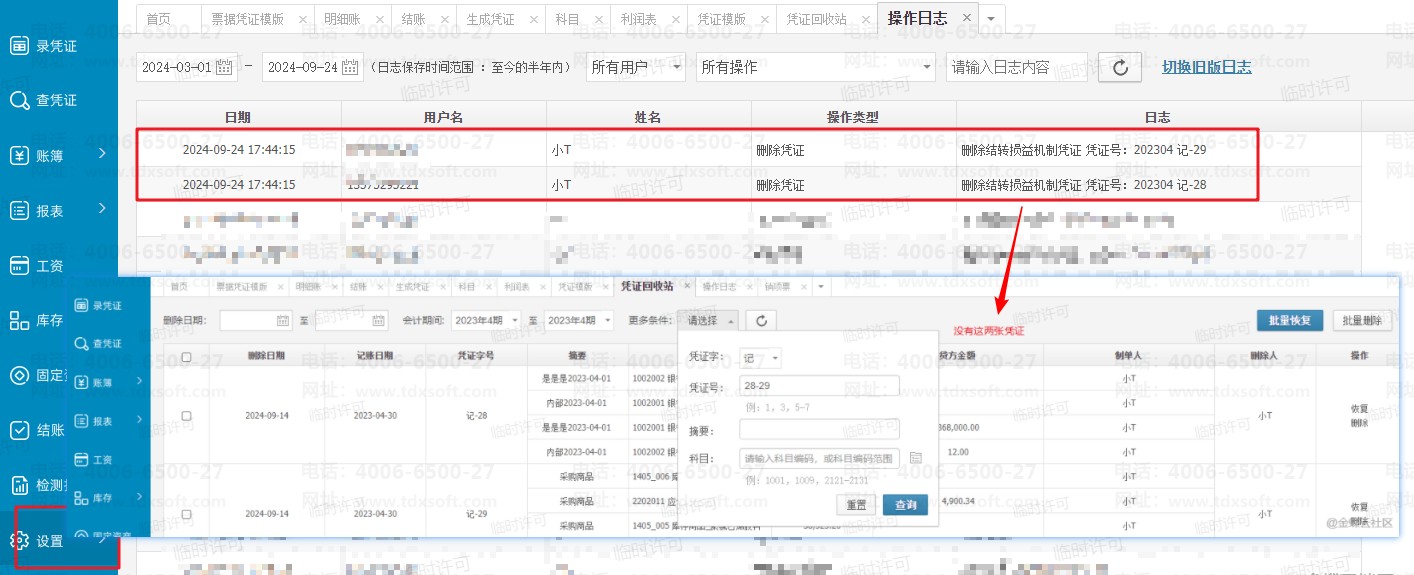The width and height of the screenshot is (1414, 575).
Task: Open the 所有操作 operation type dropdown
Action: [815, 67]
